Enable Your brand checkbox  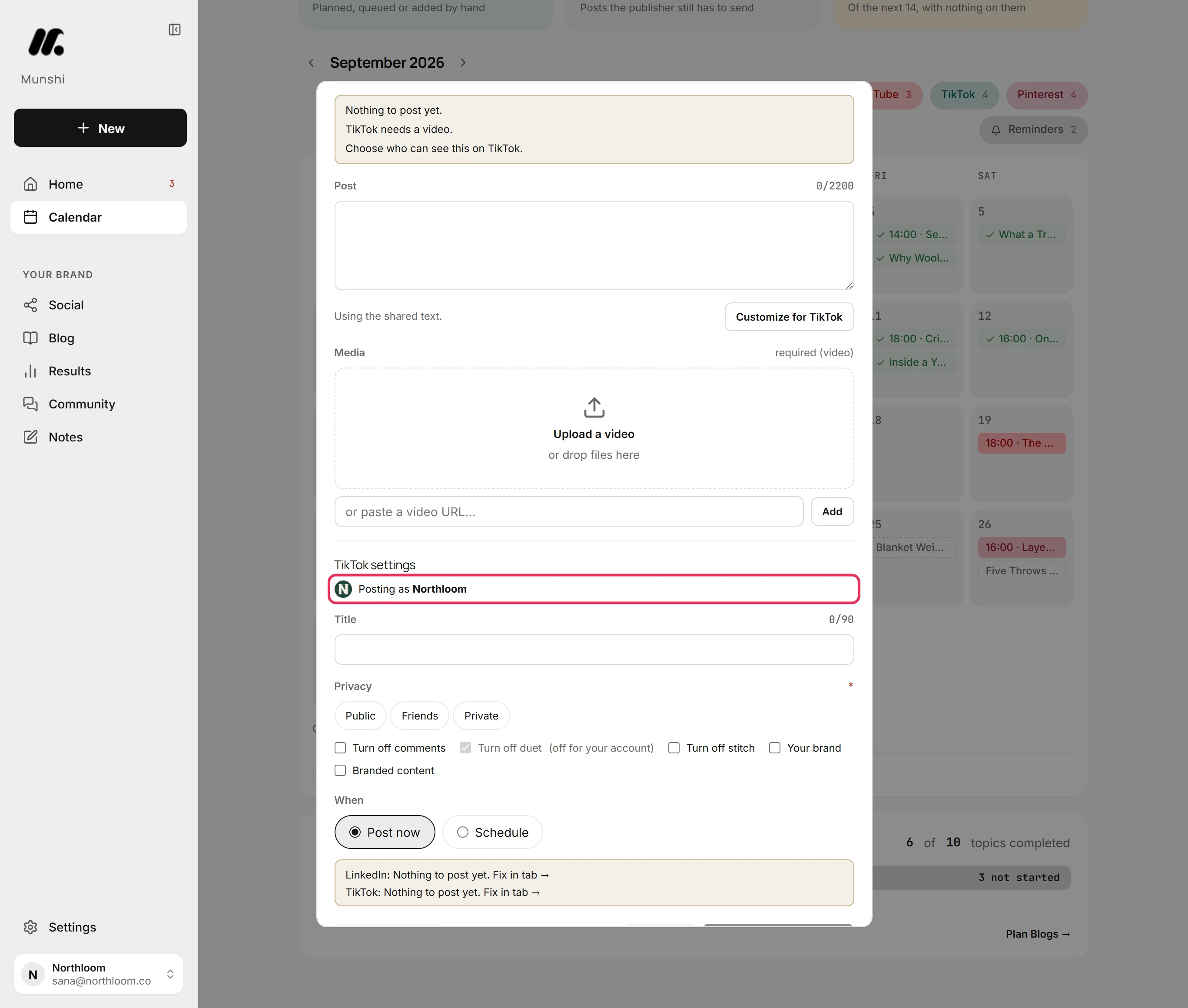(775, 748)
